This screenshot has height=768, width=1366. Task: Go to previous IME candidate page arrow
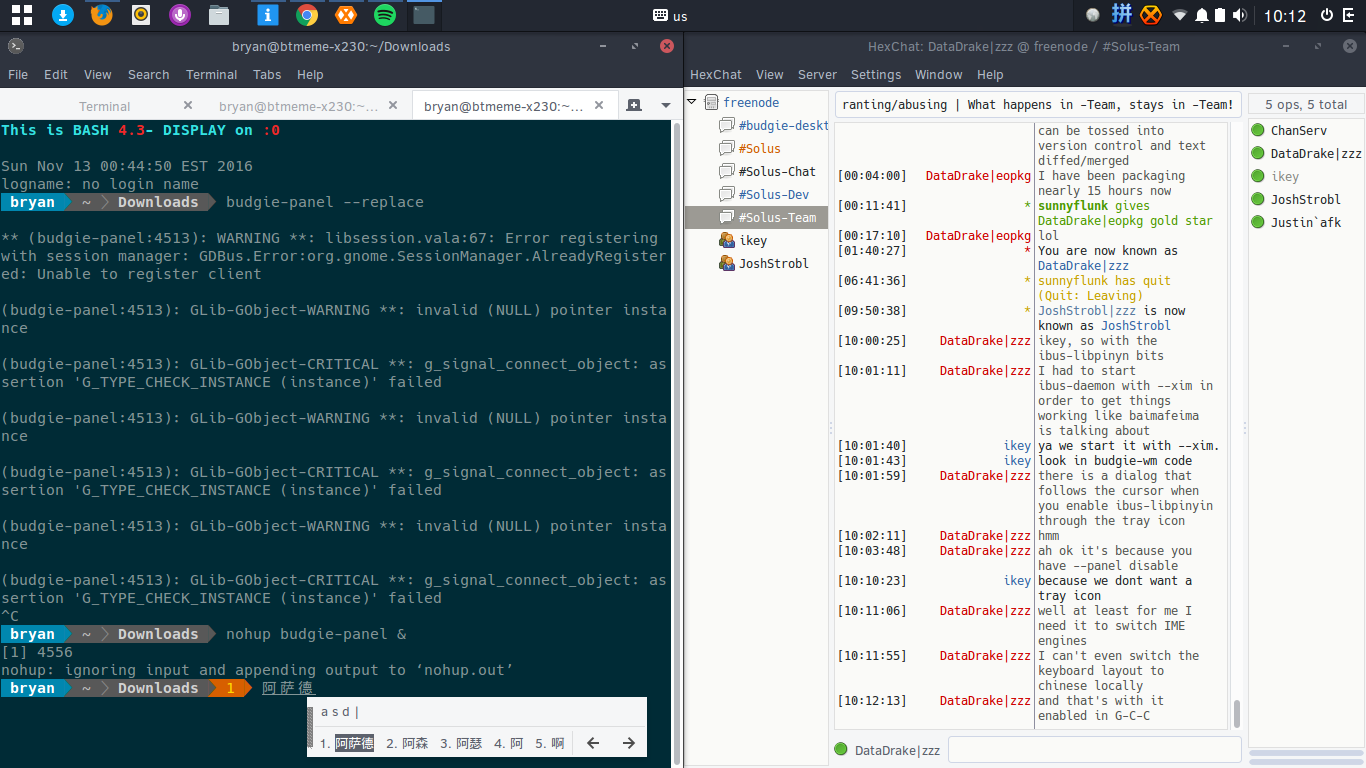click(x=593, y=743)
